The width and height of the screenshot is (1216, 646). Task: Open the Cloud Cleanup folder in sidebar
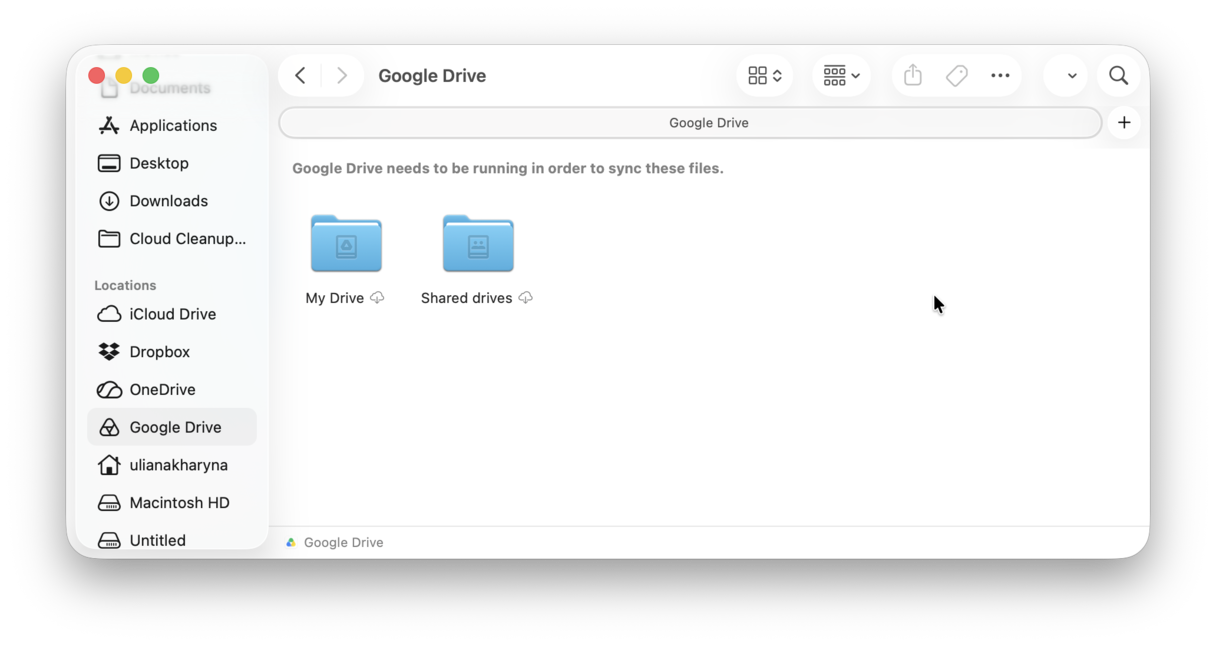pos(172,239)
